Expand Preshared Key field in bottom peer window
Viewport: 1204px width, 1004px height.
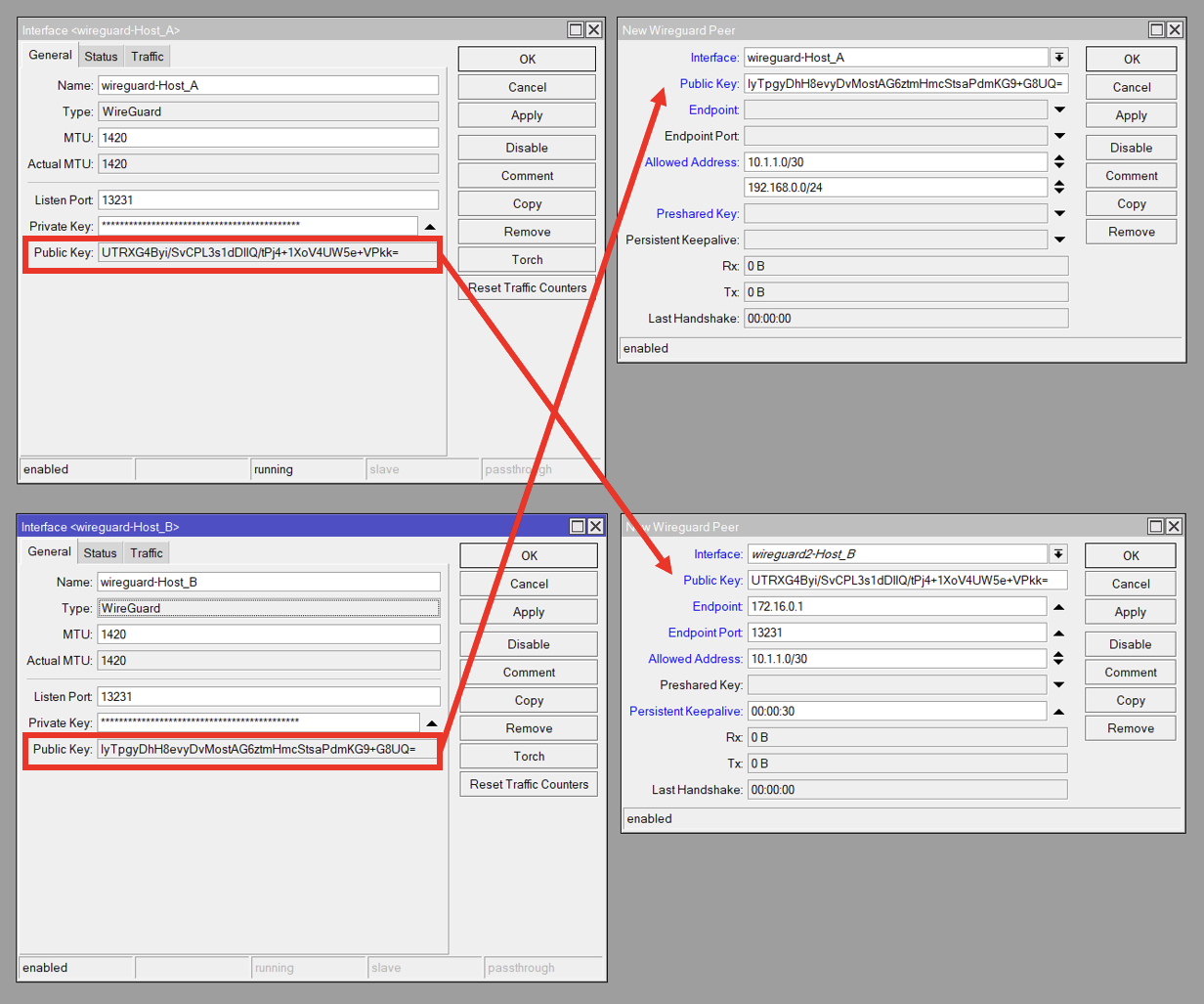pos(1058,685)
